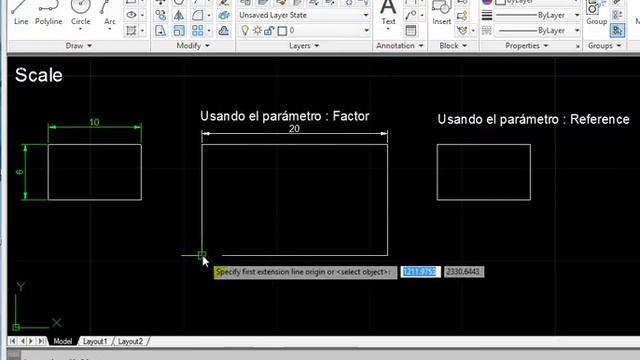
Task: Open the current layer 0 dropdown
Action: point(366,31)
